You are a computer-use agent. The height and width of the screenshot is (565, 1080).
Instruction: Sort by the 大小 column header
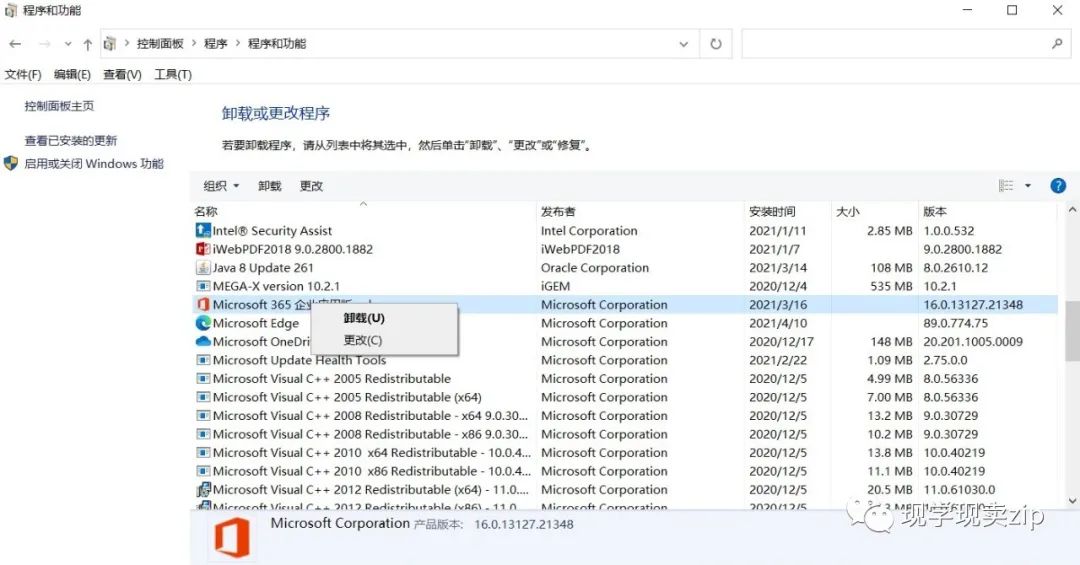click(848, 212)
